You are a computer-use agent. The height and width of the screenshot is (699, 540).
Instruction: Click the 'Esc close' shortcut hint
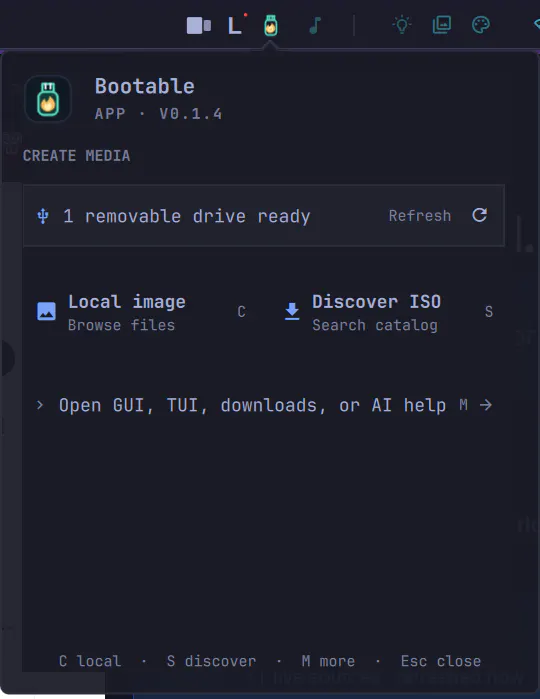441,661
